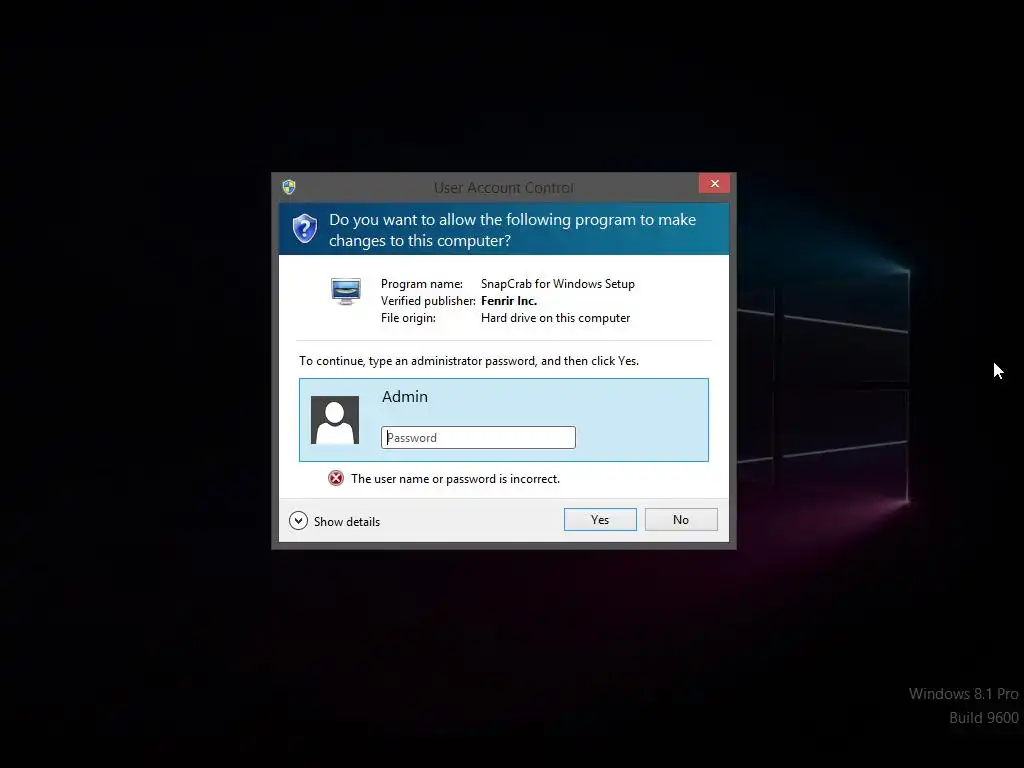This screenshot has width=1024, height=768.
Task: Click the SnapCrab setup monitor icon
Action: tap(345, 291)
